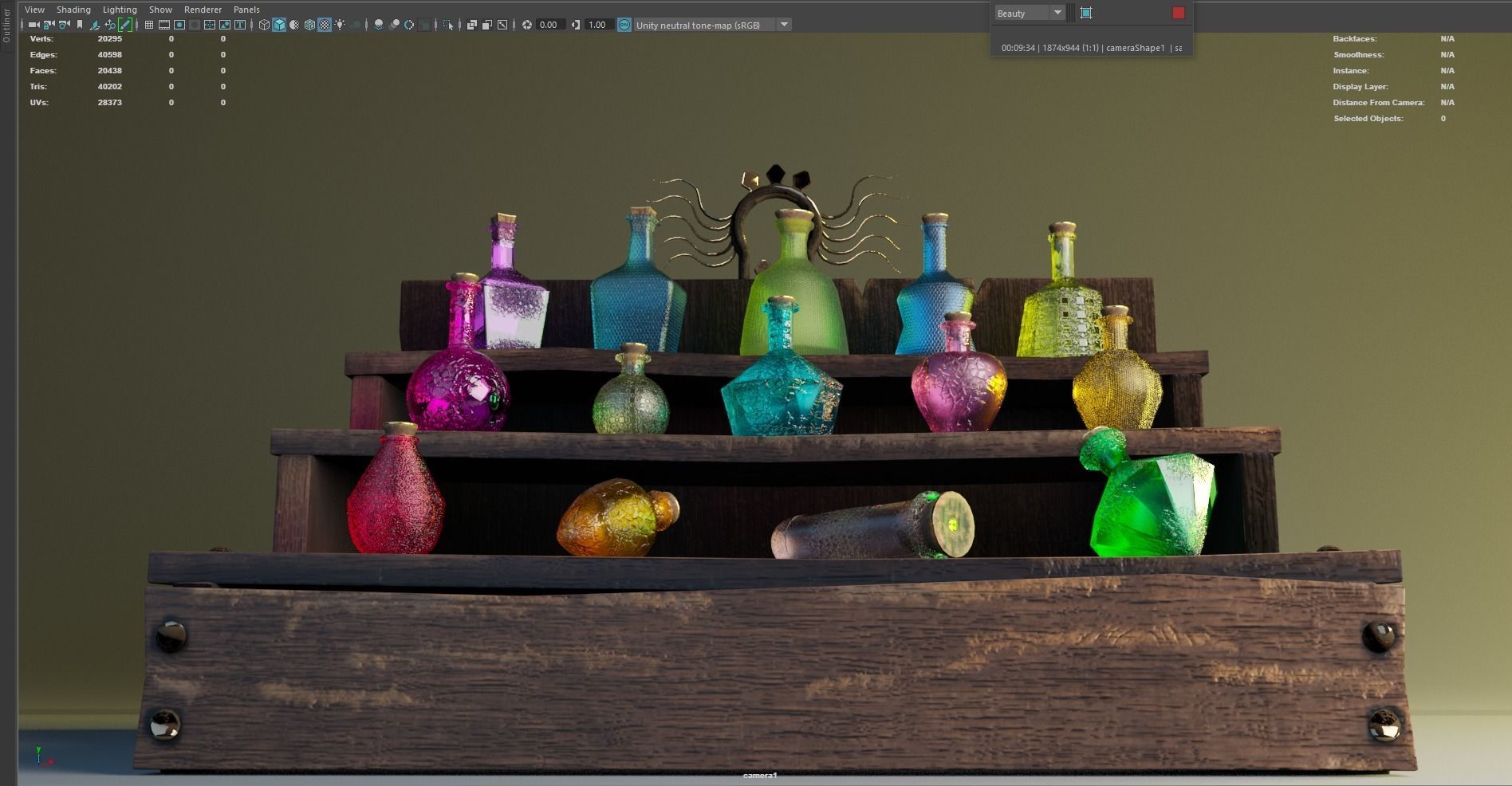The image size is (1512, 786).
Task: Click the render region marquee button
Action: click(x=1085, y=13)
